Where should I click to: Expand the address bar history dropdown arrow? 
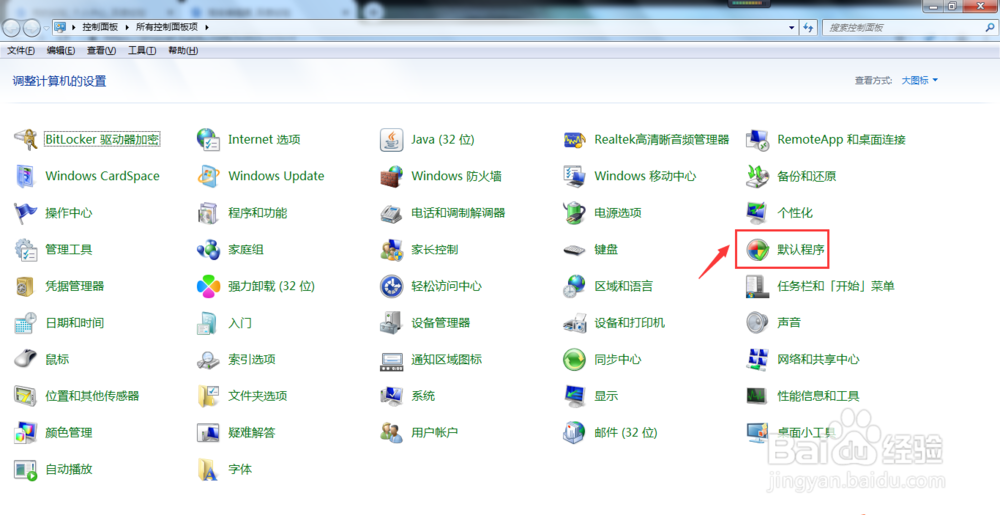click(791, 27)
